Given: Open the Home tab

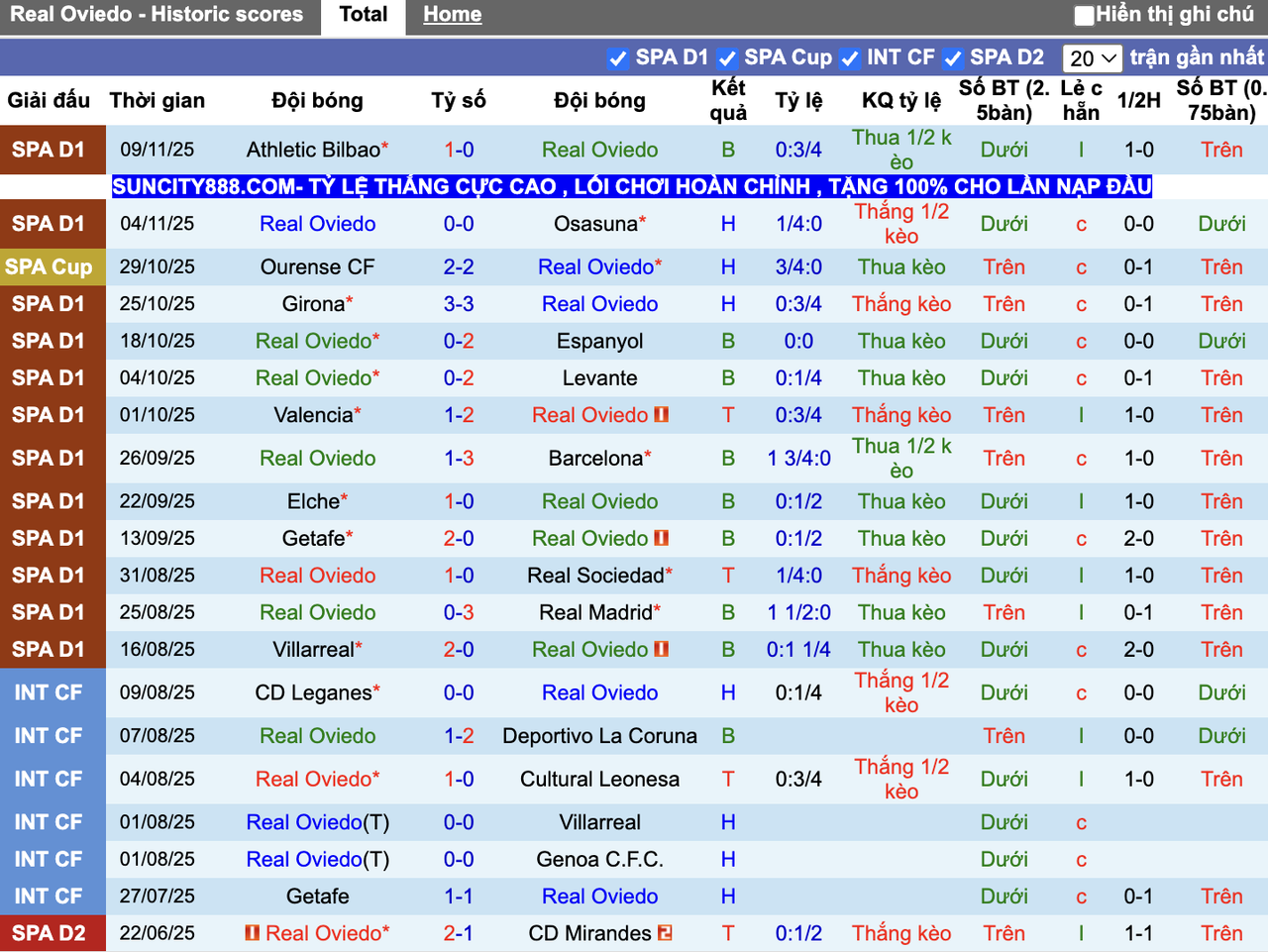Looking at the screenshot, I should (x=452, y=15).
